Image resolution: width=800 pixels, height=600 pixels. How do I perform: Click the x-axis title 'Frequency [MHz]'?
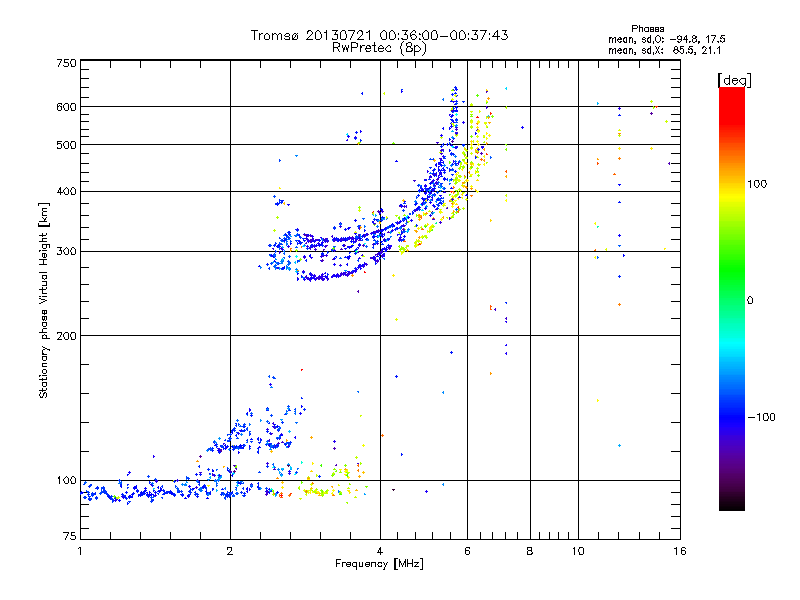click(379, 564)
